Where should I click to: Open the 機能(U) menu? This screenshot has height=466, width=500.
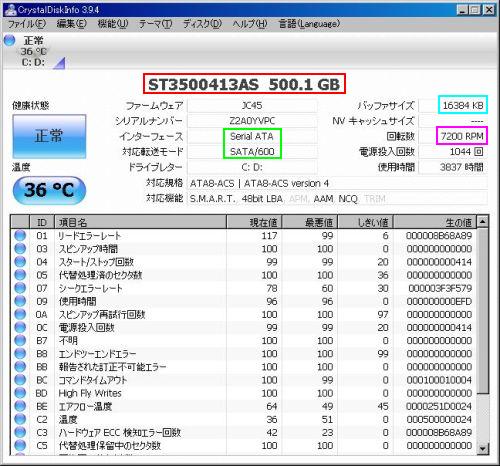pyautogui.click(x=113, y=24)
